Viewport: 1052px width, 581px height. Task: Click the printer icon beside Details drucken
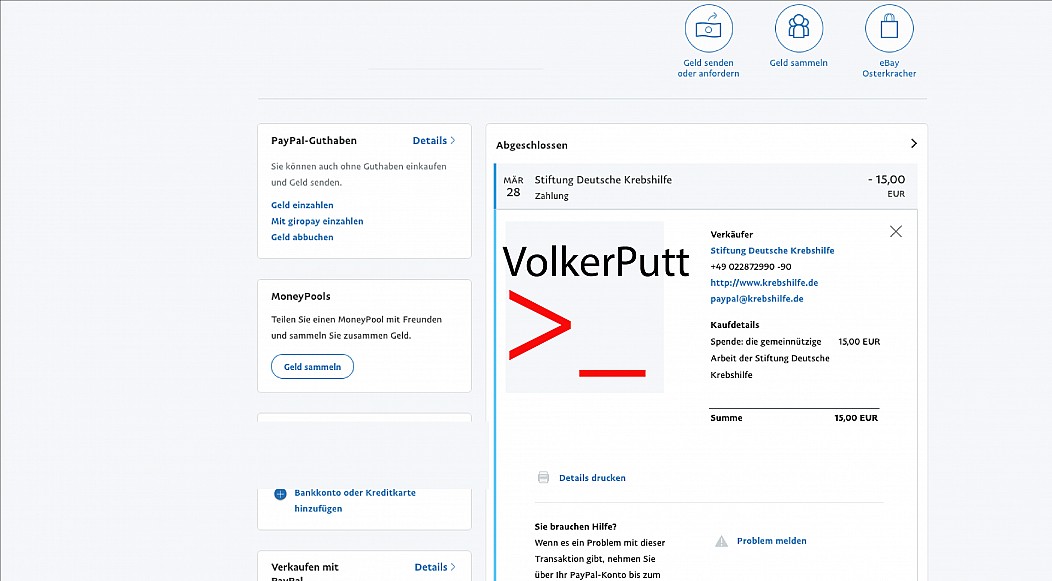pos(543,478)
